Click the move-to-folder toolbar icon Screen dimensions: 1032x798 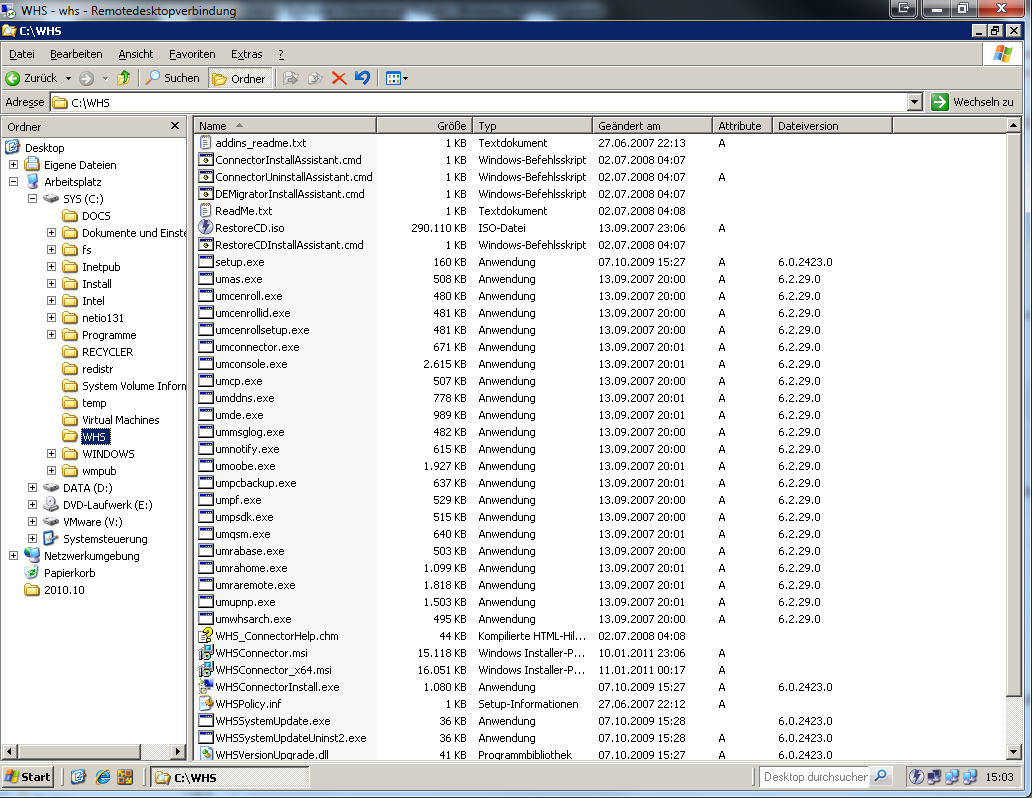pyautogui.click(x=291, y=78)
